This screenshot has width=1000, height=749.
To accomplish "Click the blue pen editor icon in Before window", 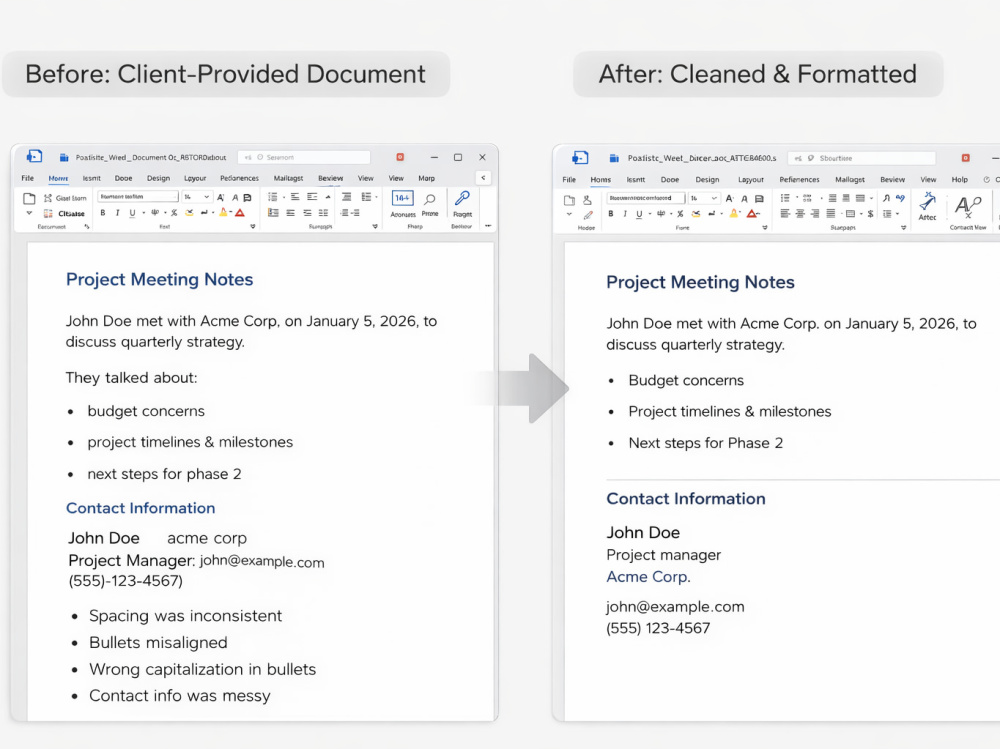I will 462,198.
